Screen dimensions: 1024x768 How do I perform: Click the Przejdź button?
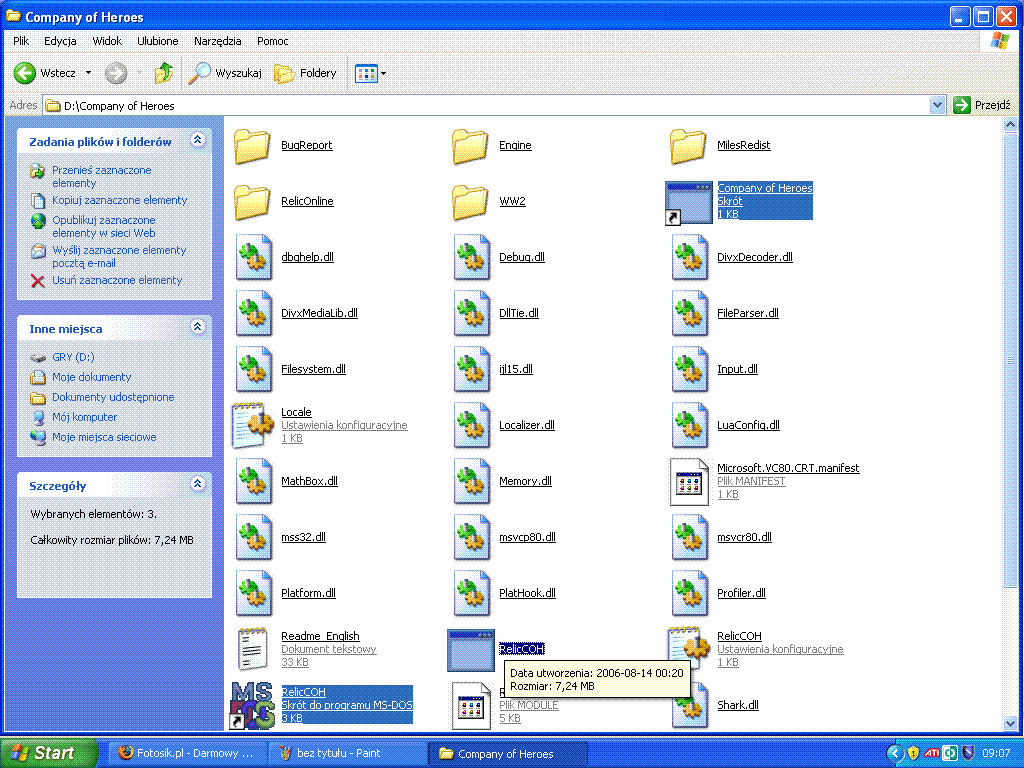click(982, 105)
